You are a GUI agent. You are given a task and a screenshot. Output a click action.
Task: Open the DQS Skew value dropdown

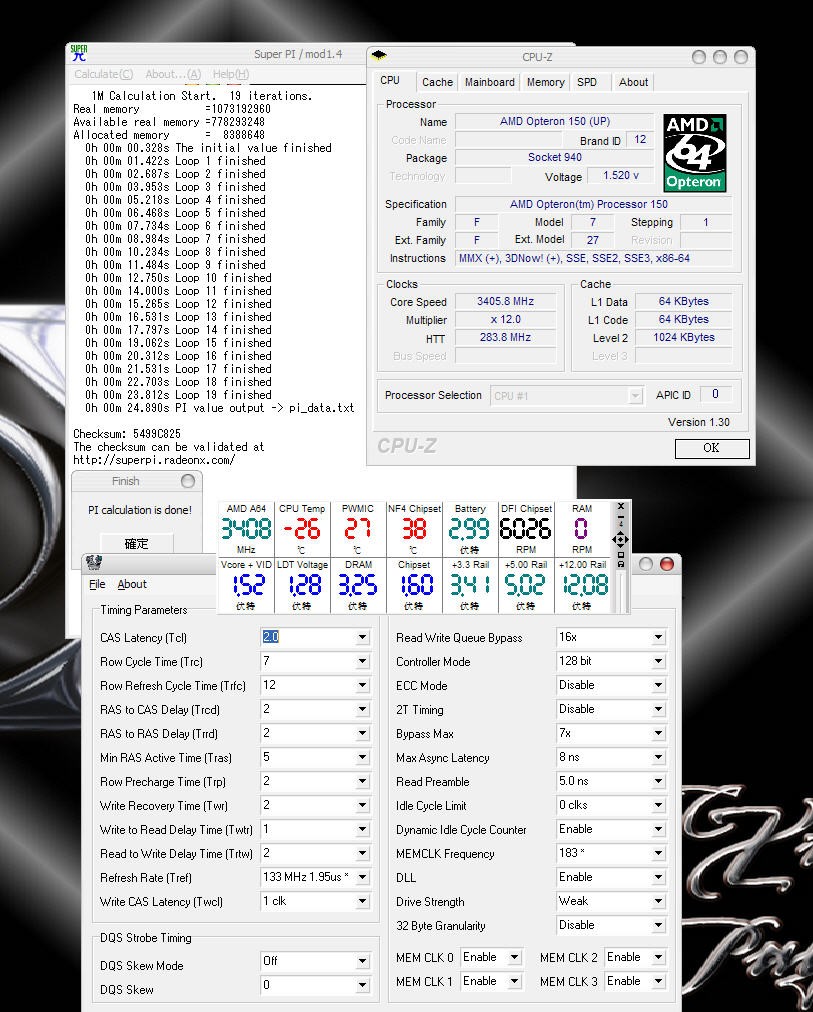[363, 985]
